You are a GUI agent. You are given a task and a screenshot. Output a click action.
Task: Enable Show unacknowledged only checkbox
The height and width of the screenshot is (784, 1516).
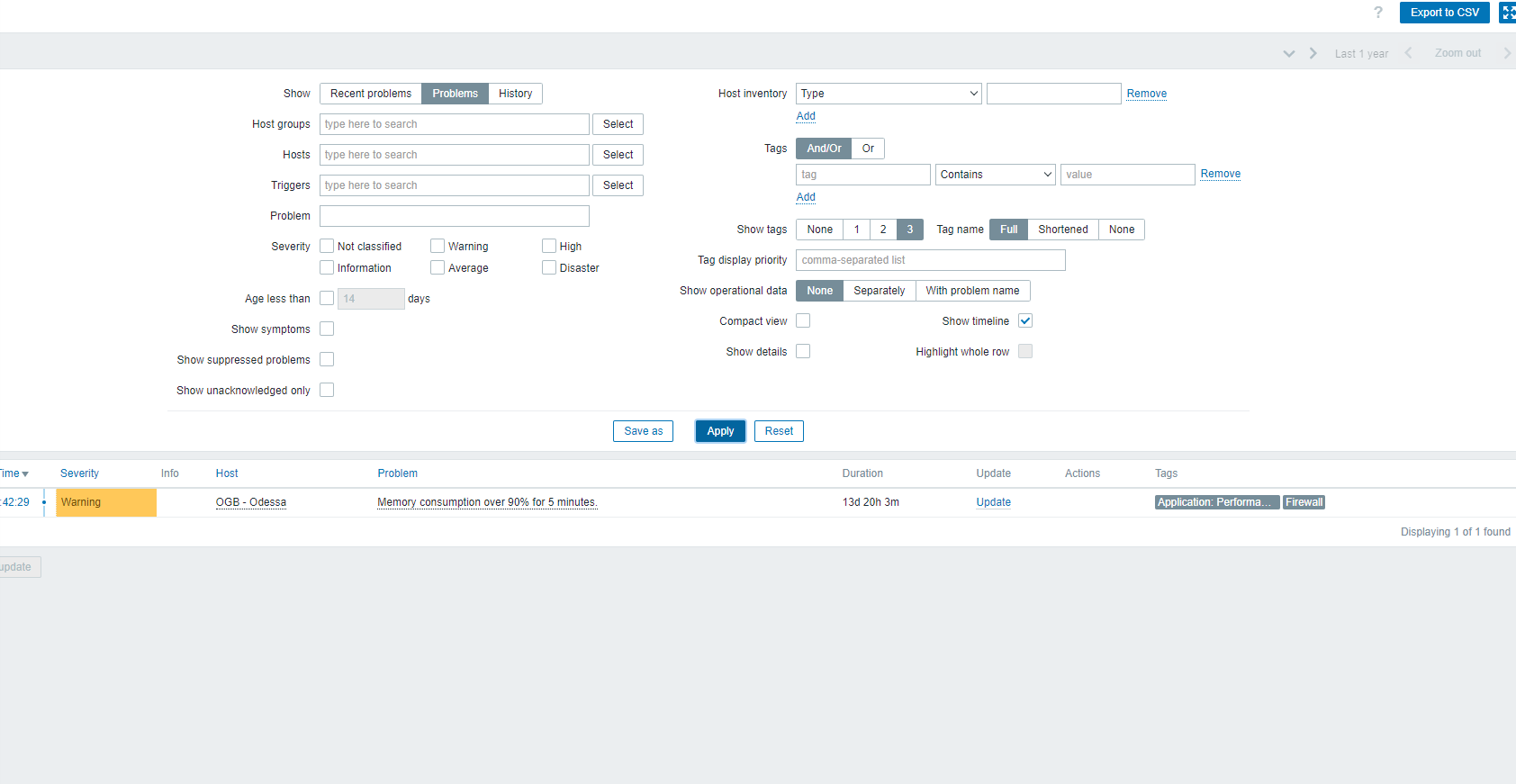(x=327, y=390)
